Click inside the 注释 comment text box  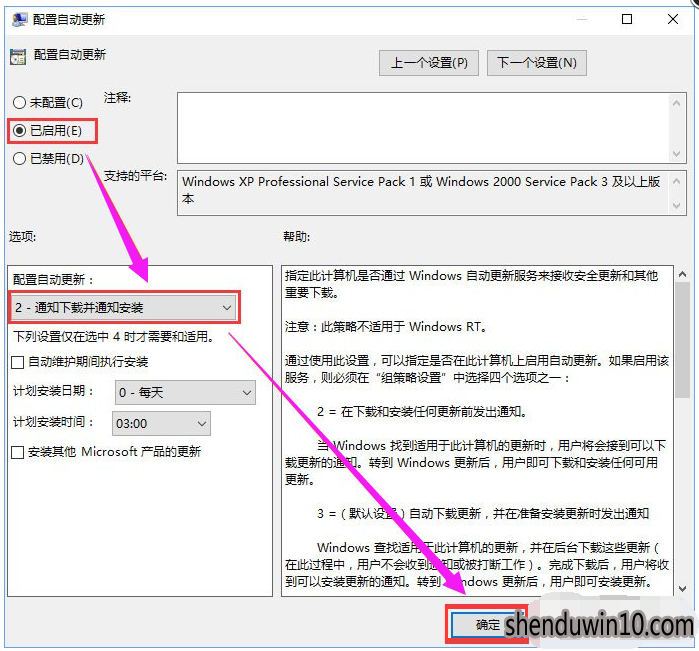point(423,128)
